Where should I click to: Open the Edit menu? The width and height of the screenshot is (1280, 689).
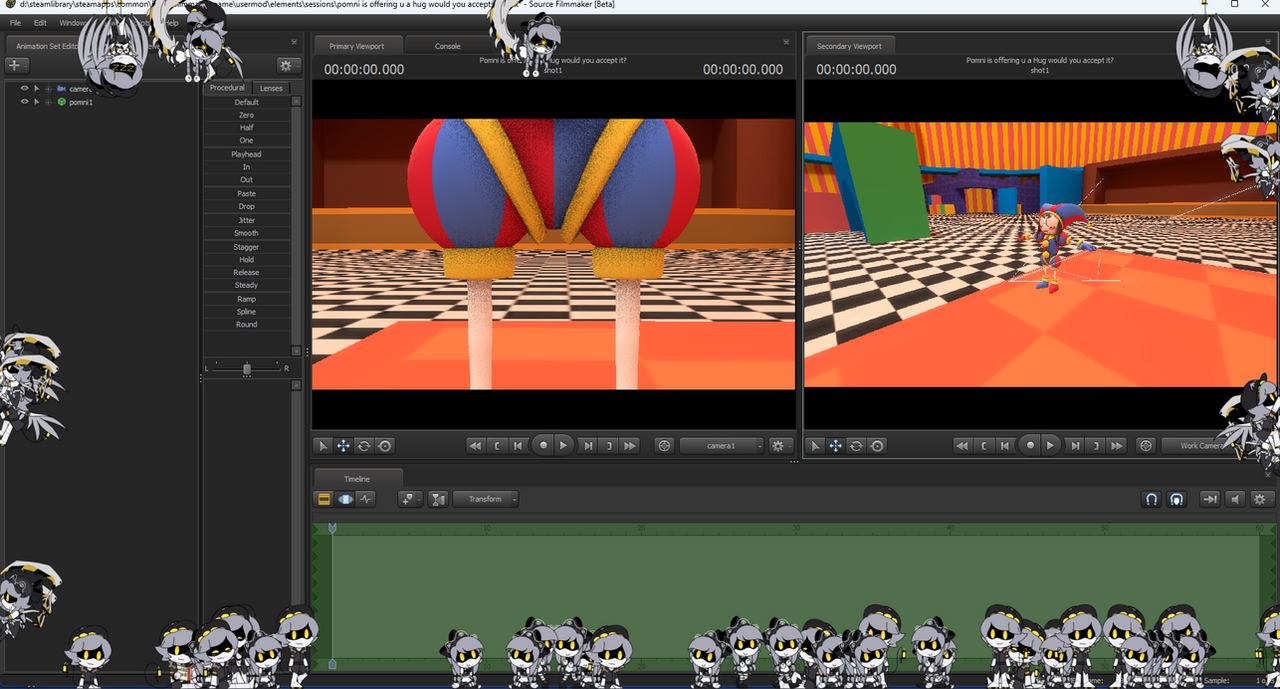pos(40,22)
